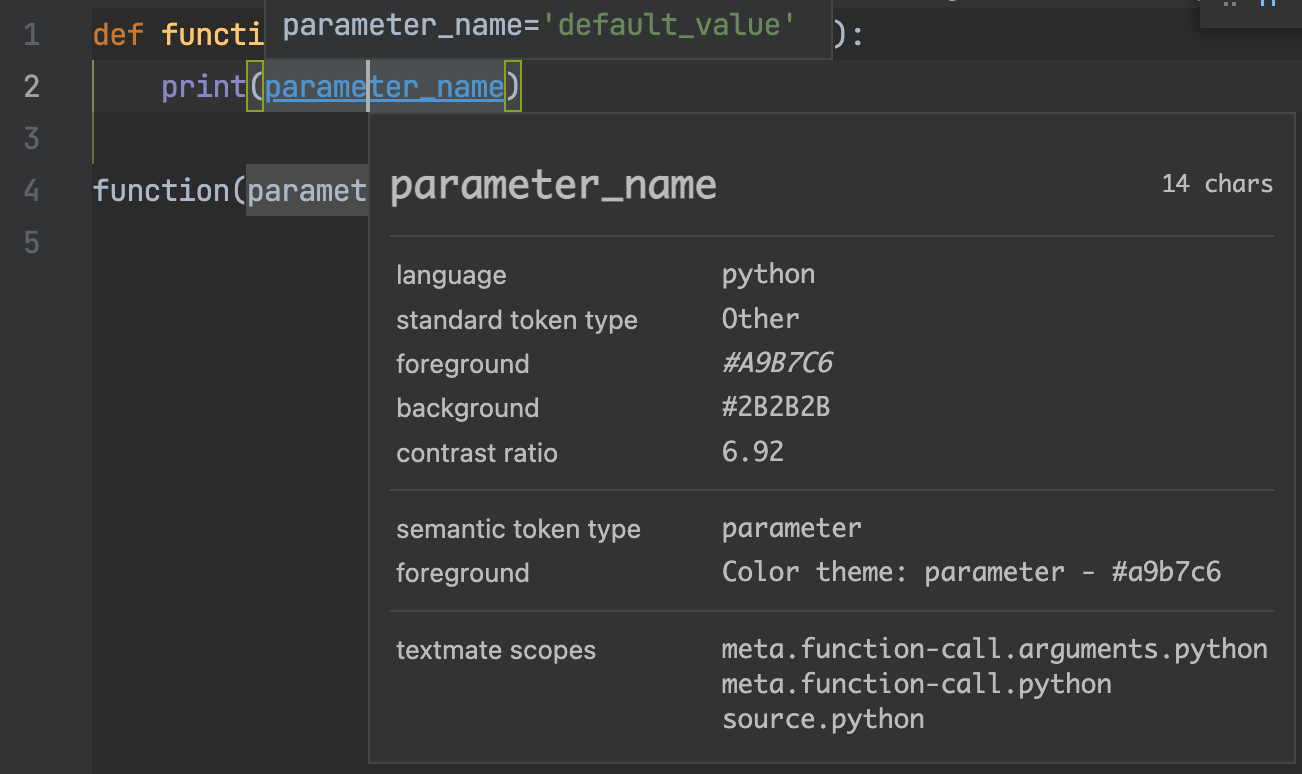
Task: Click the highlighted paramet argument on line four
Action: click(x=307, y=190)
